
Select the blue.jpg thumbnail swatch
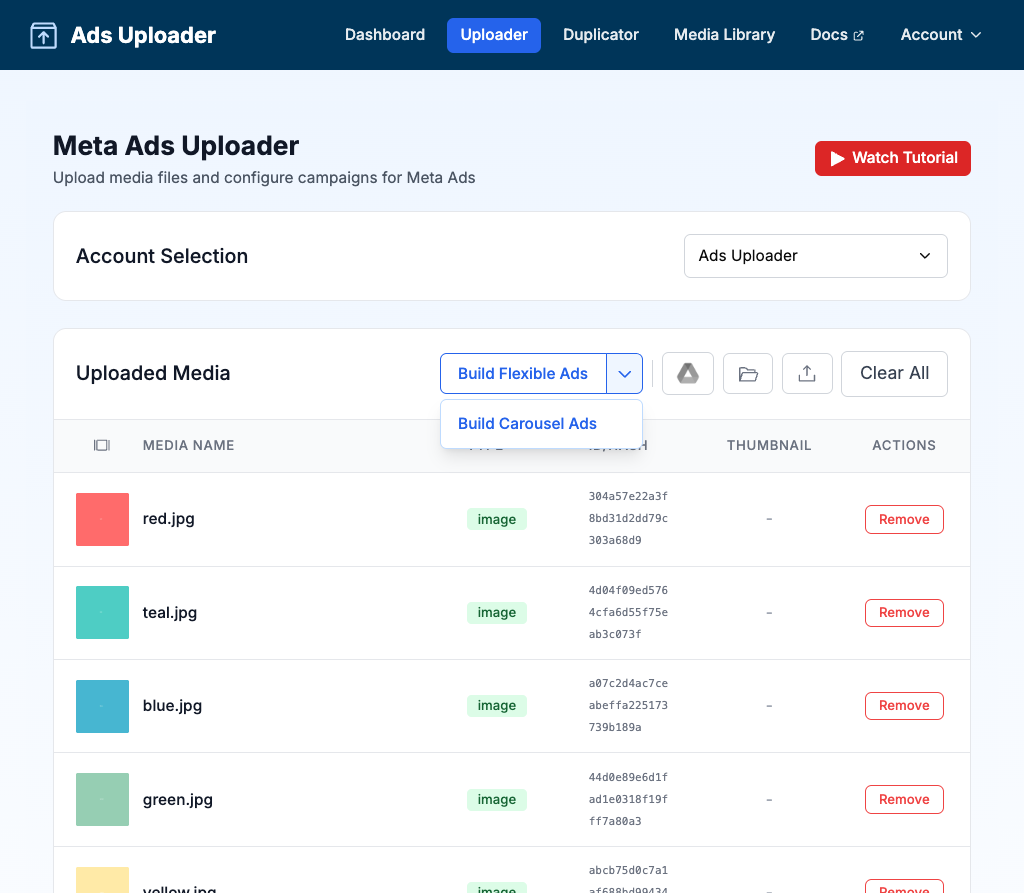coord(102,706)
